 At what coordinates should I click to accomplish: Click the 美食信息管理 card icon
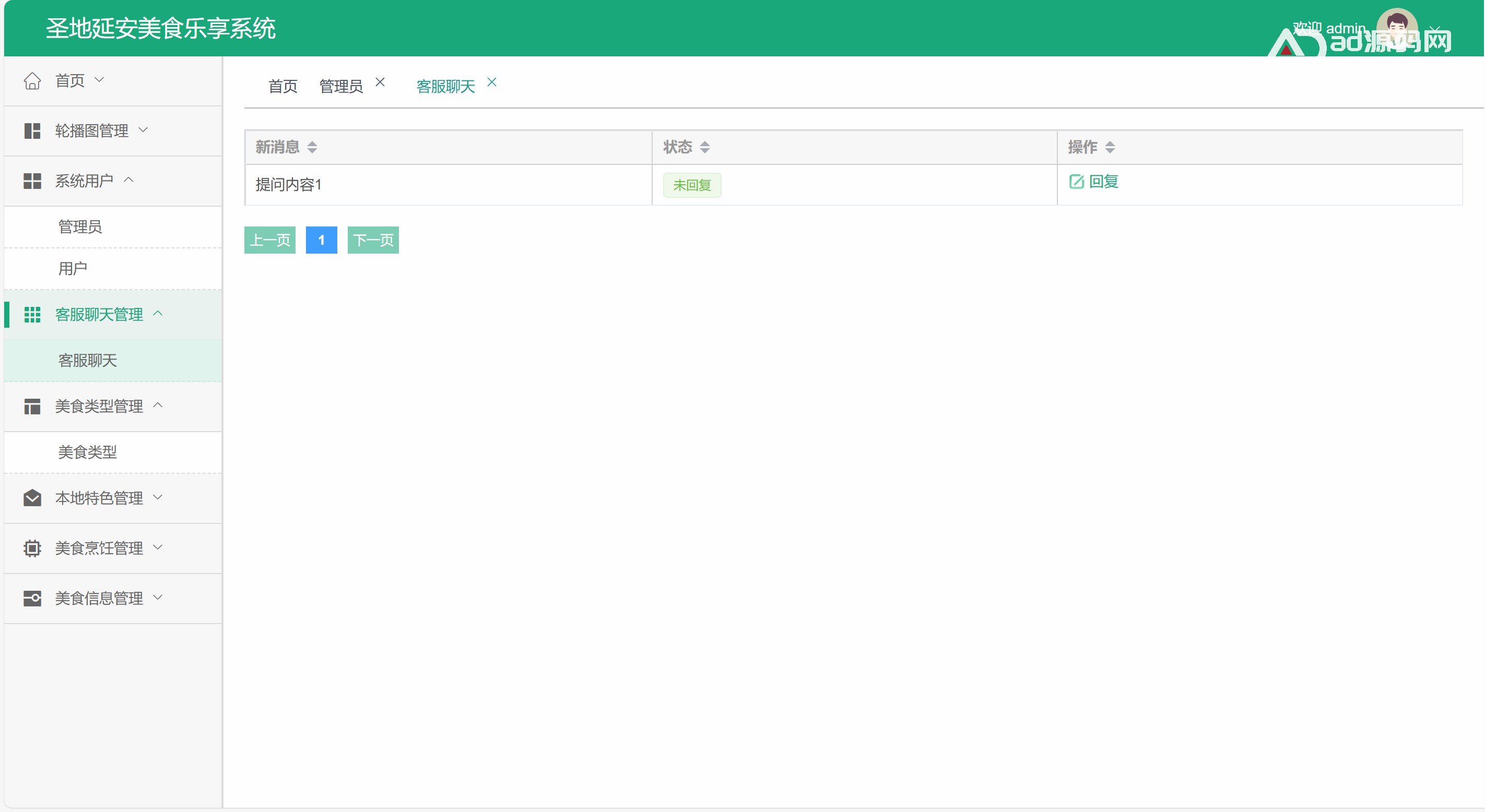click(32, 598)
